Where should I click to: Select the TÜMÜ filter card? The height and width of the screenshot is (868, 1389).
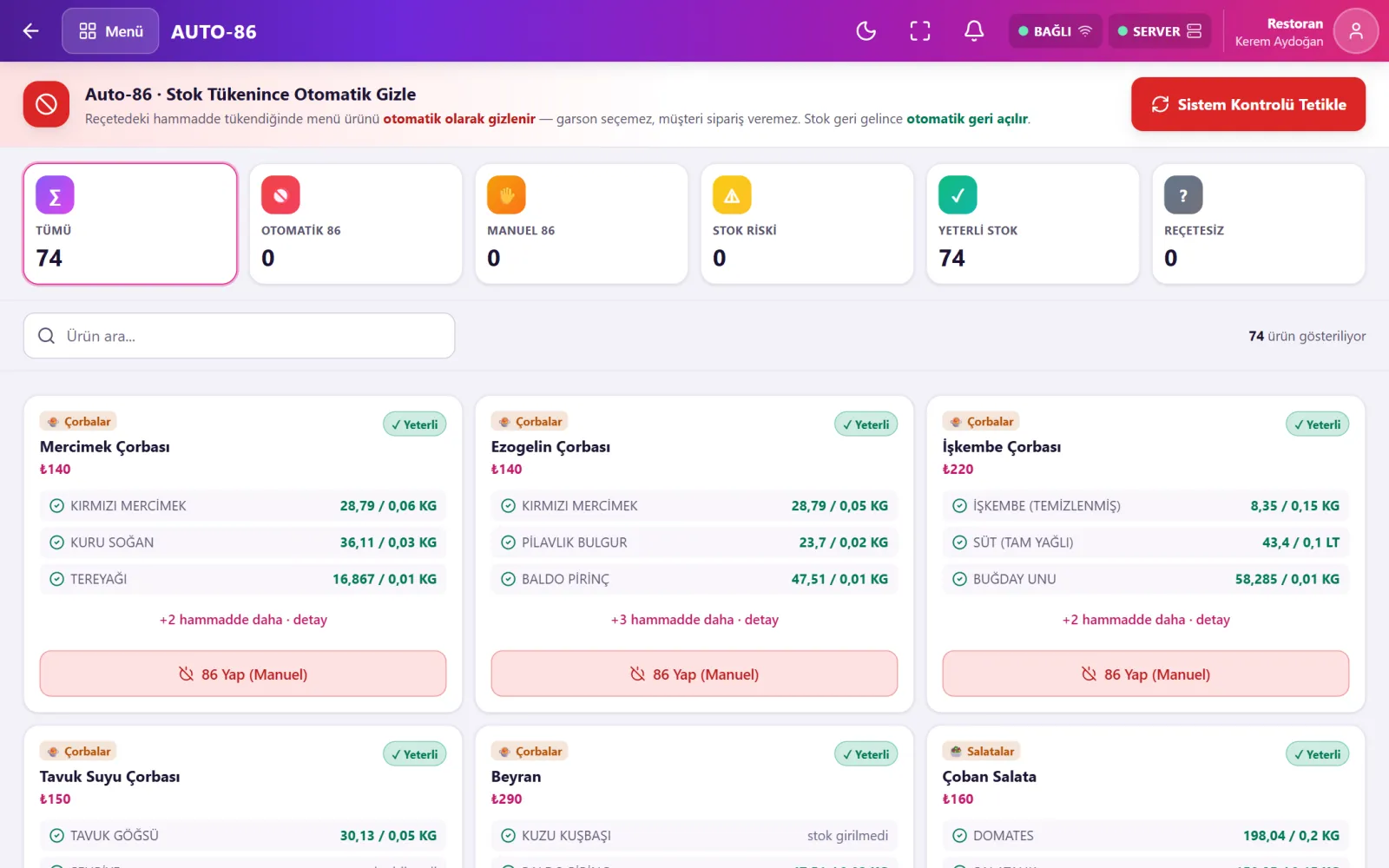(130, 224)
